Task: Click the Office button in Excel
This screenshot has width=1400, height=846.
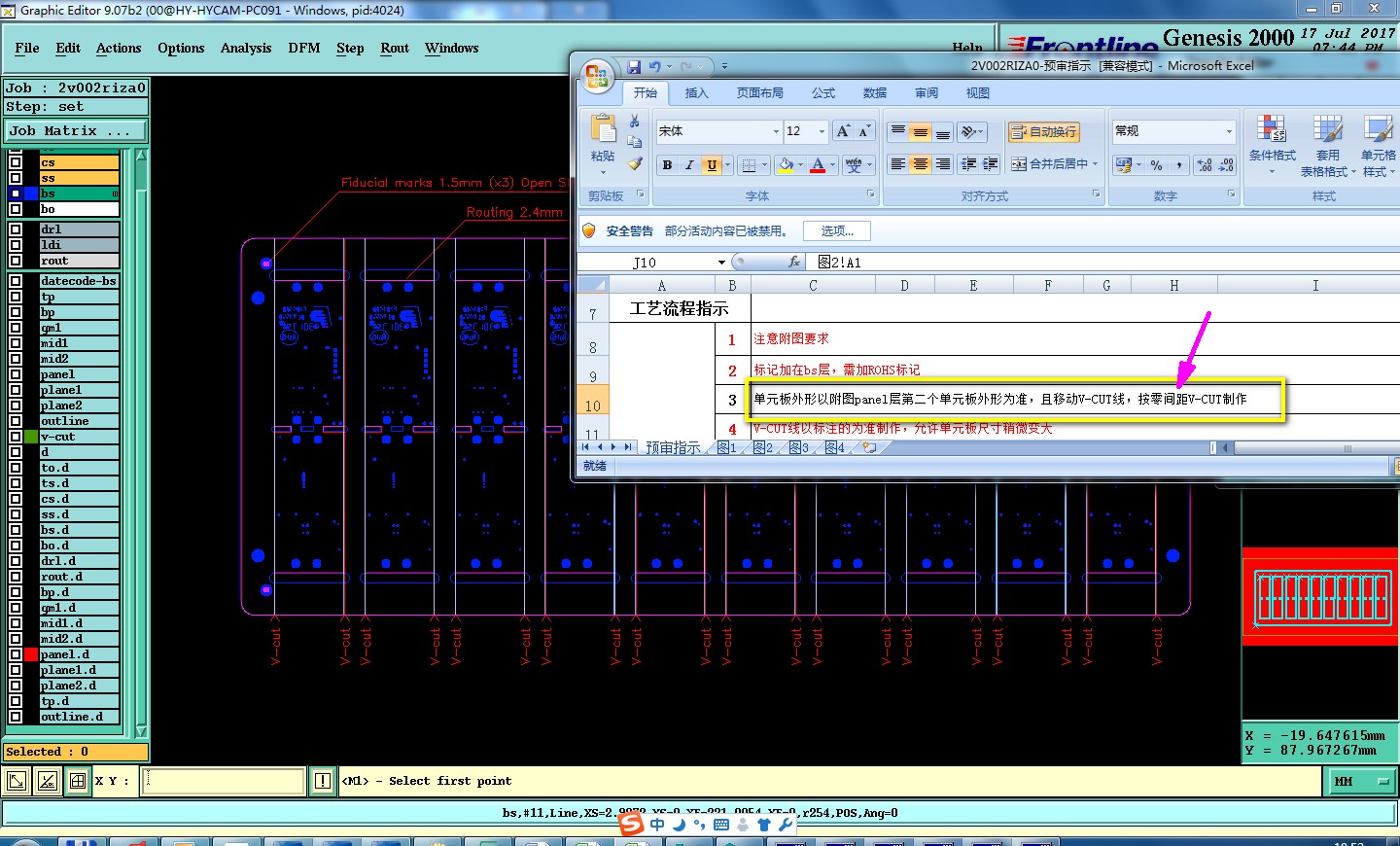Action: coord(597,76)
